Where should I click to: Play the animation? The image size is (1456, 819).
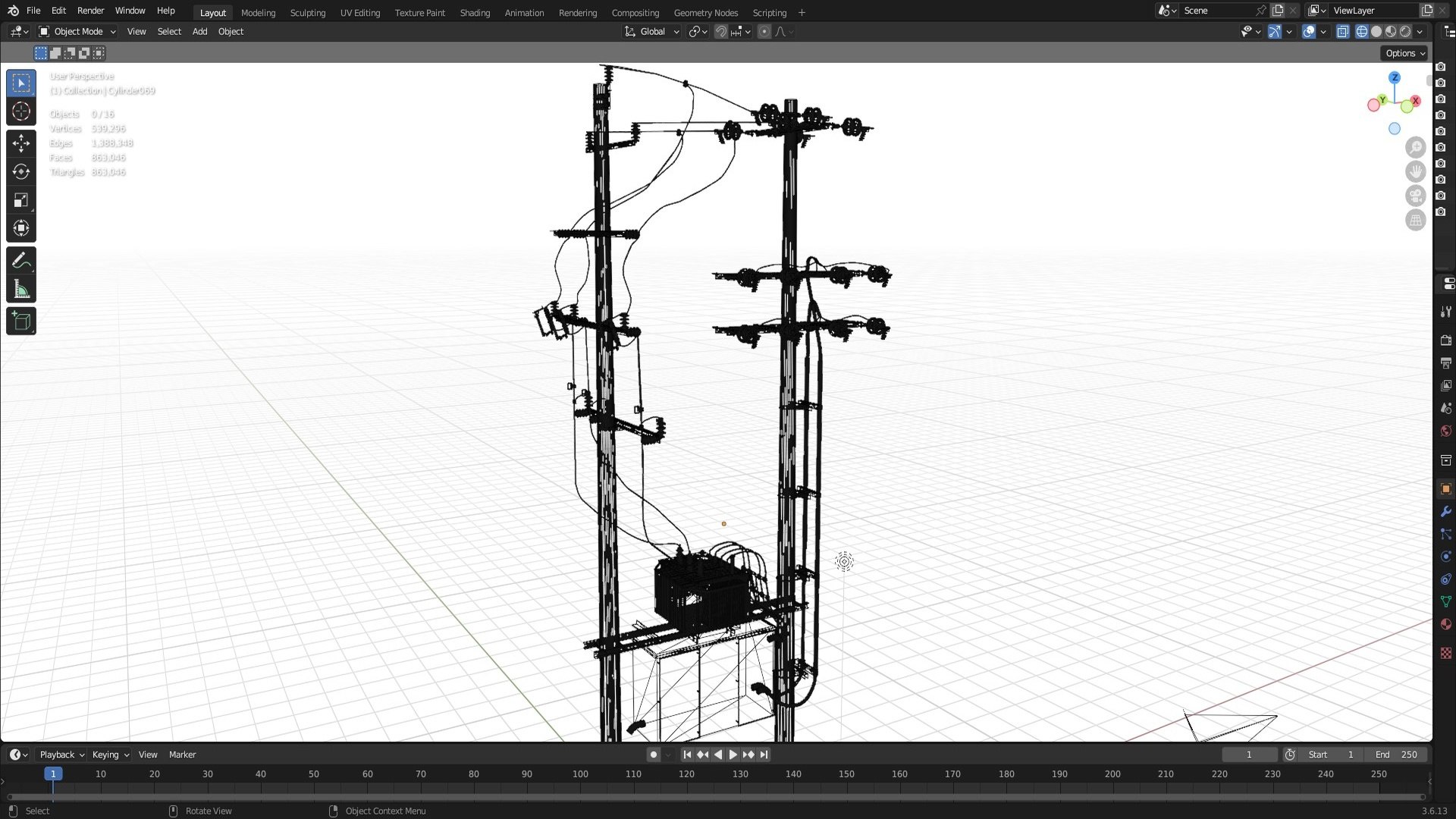(x=733, y=755)
